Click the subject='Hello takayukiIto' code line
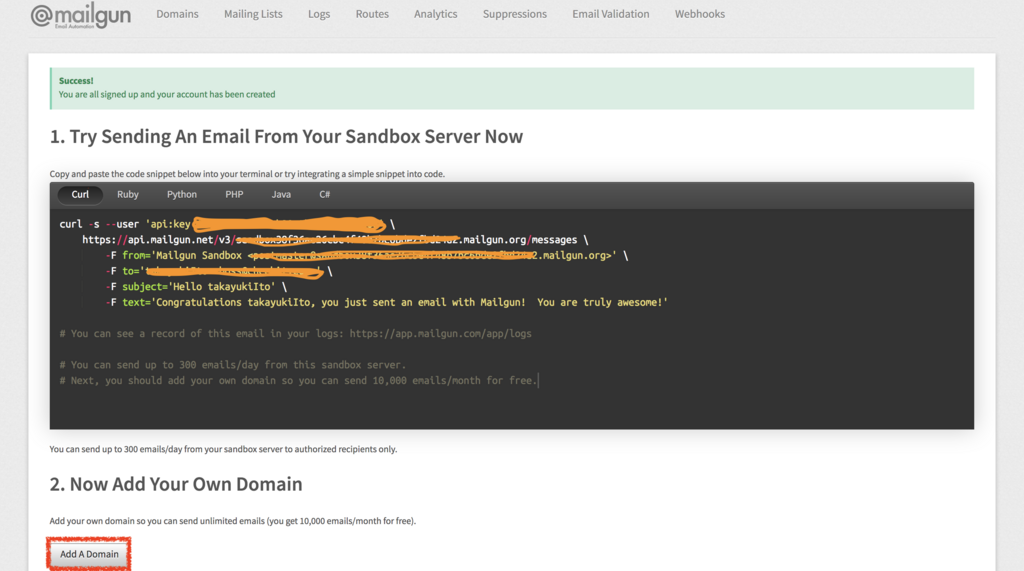This screenshot has width=1024, height=571. [196, 287]
